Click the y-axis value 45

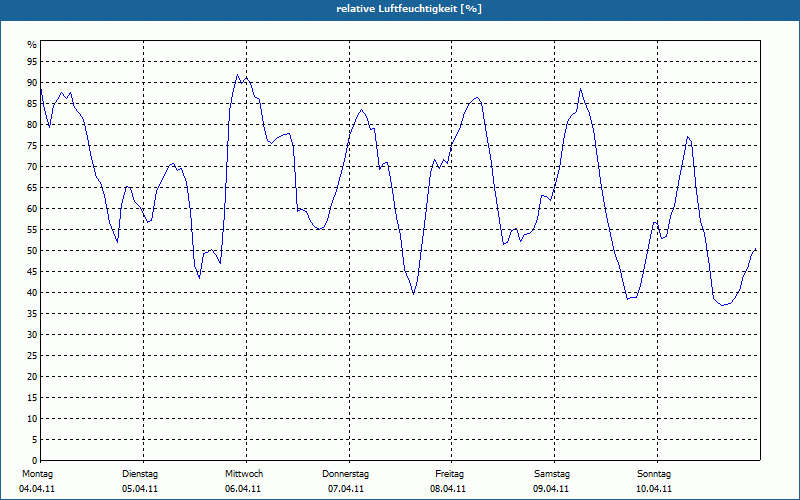pyautogui.click(x=32, y=271)
